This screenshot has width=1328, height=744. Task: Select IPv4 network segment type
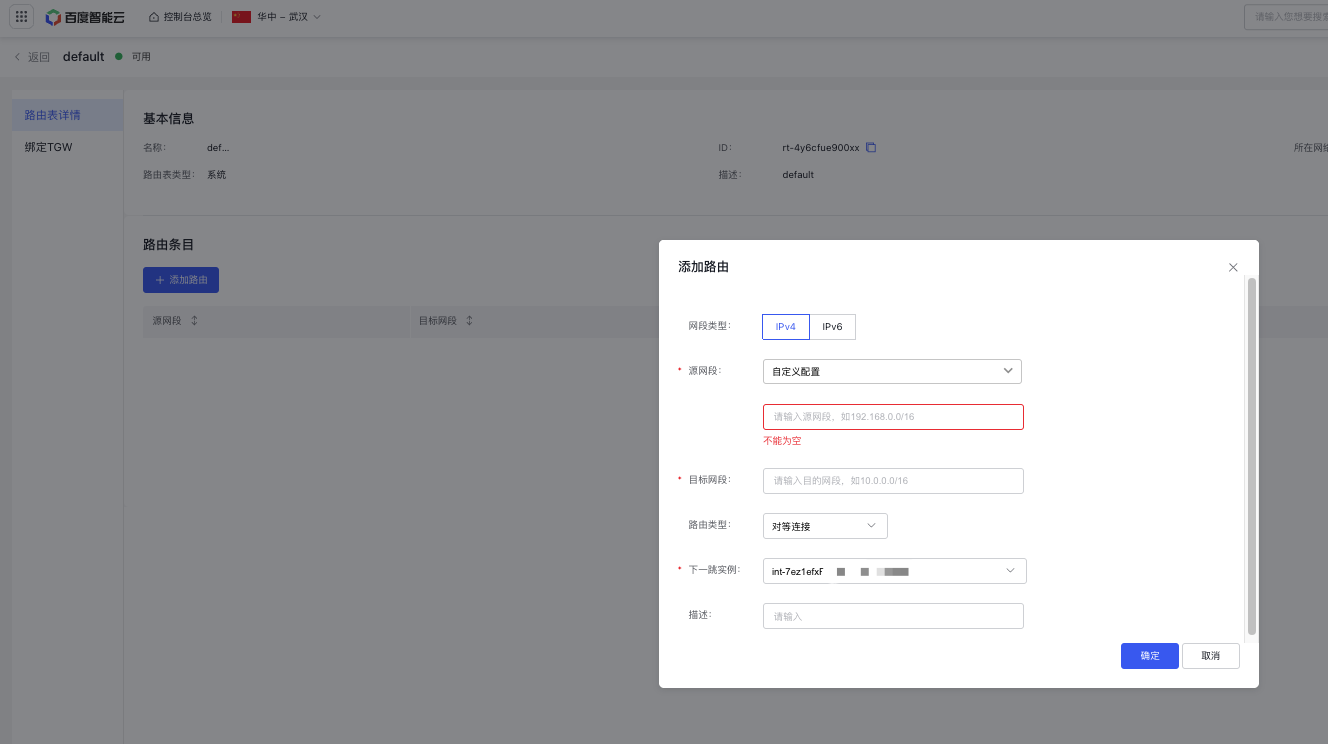pyautogui.click(x=786, y=327)
